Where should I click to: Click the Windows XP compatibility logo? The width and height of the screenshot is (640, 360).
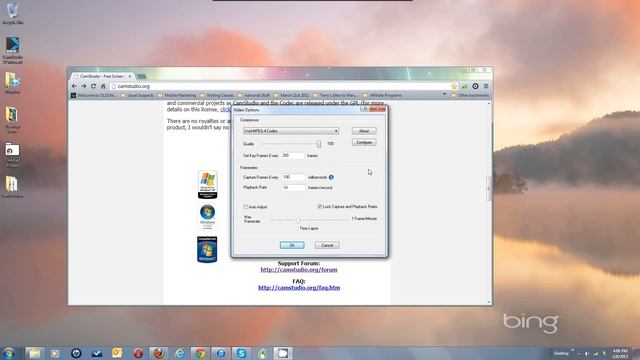coord(207,184)
